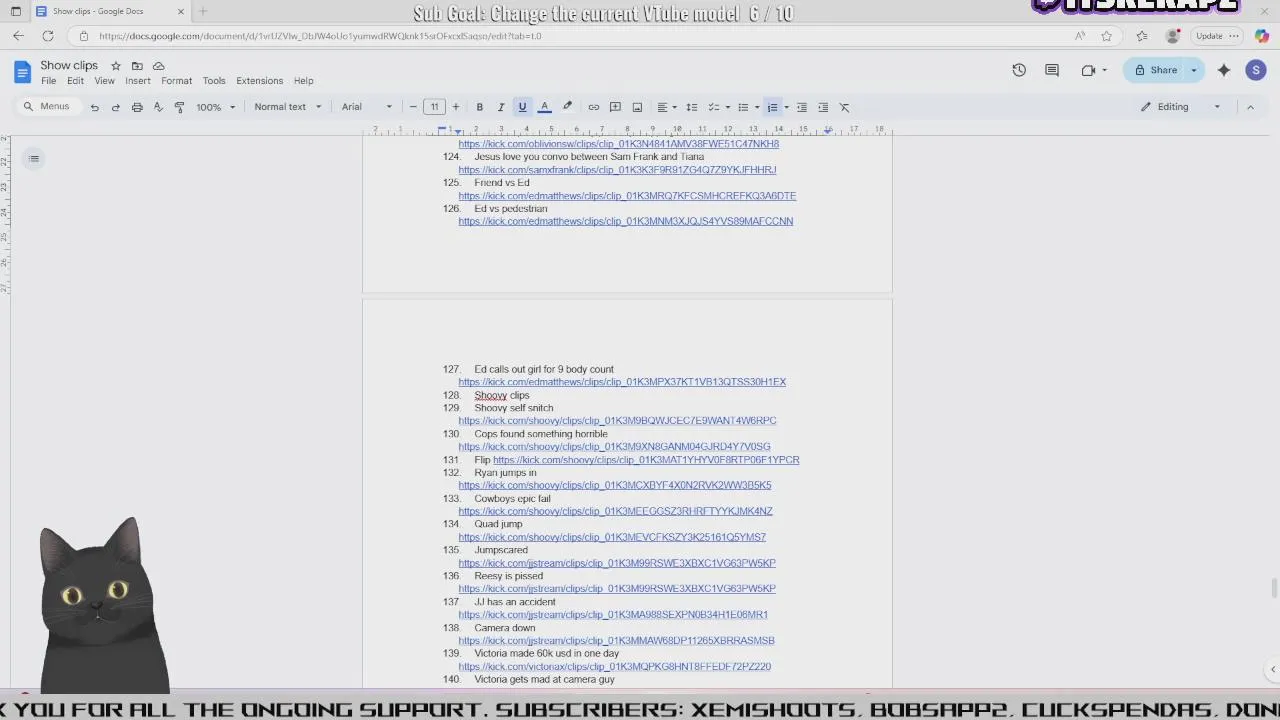The width and height of the screenshot is (1280, 720).
Task: Redo the last action
Action: [116, 107]
